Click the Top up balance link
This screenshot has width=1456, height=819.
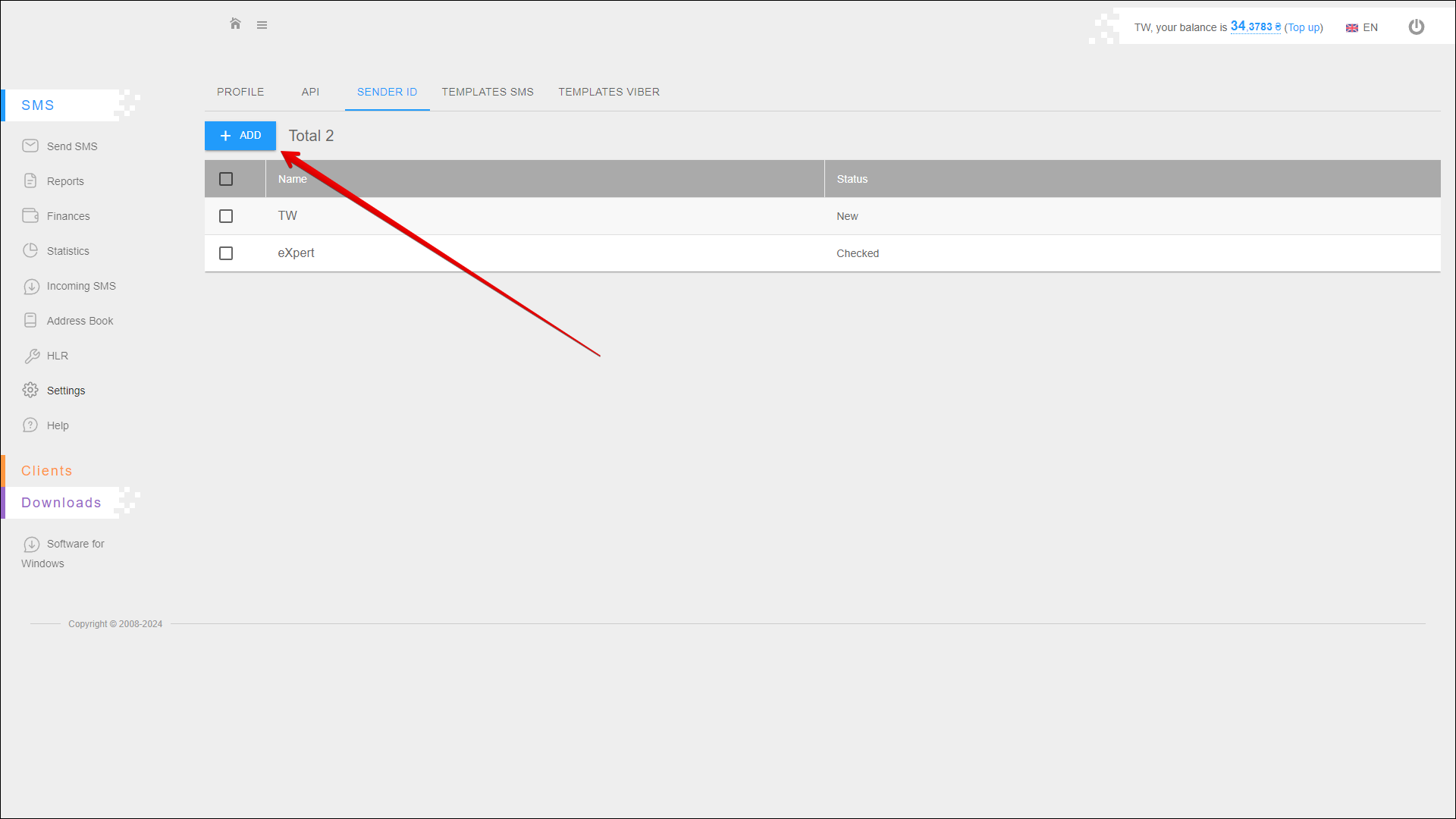(1304, 27)
